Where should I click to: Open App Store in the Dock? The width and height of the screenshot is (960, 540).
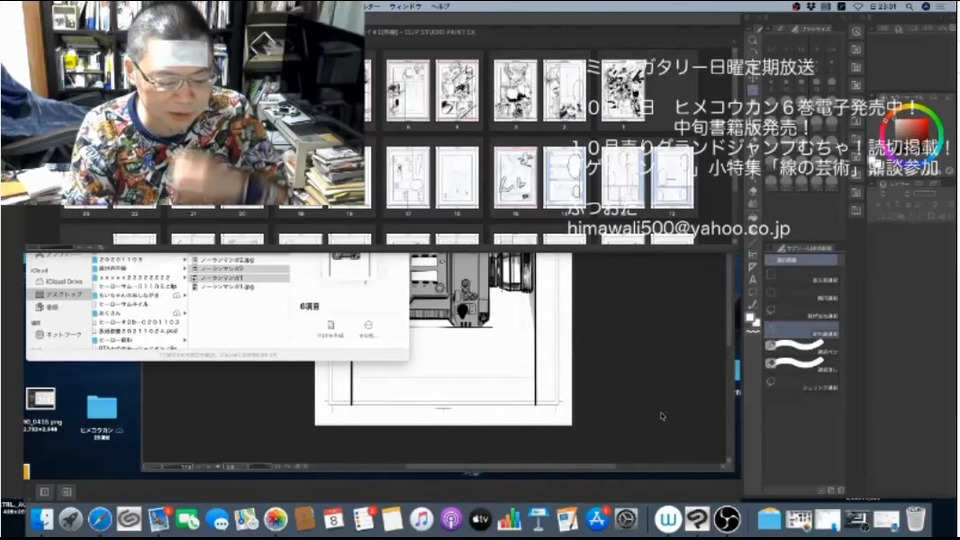[597, 520]
